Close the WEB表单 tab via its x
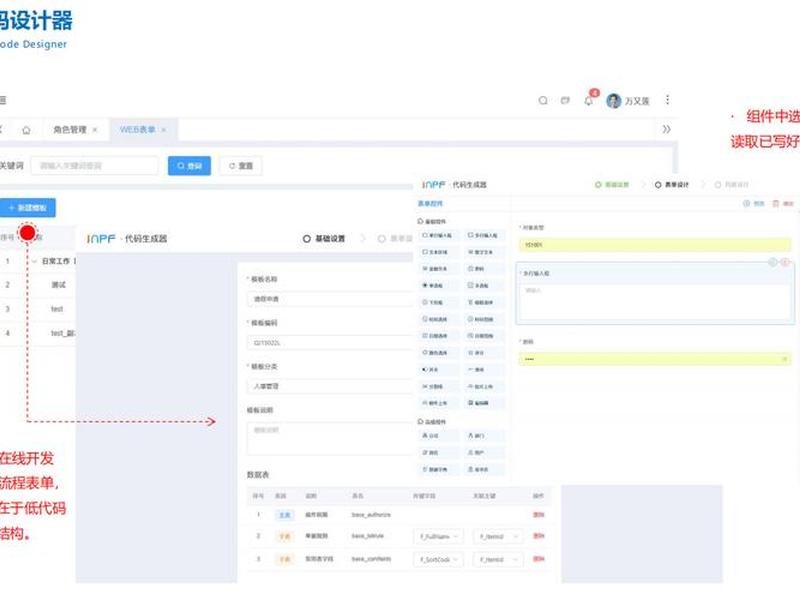The height and width of the screenshot is (600, 800). click(164, 130)
